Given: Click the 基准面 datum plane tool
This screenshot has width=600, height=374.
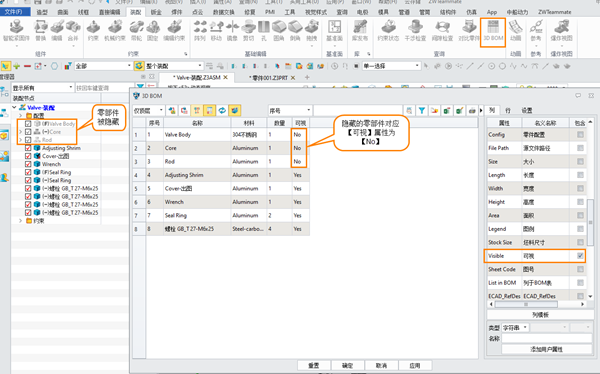Looking at the screenshot, I should [334, 31].
